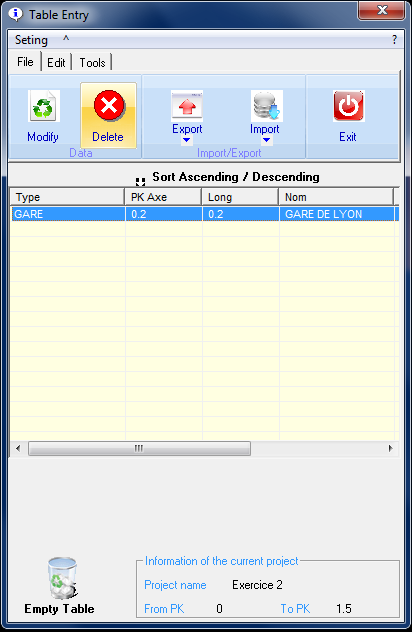Click the PK Axe column header

(163, 197)
